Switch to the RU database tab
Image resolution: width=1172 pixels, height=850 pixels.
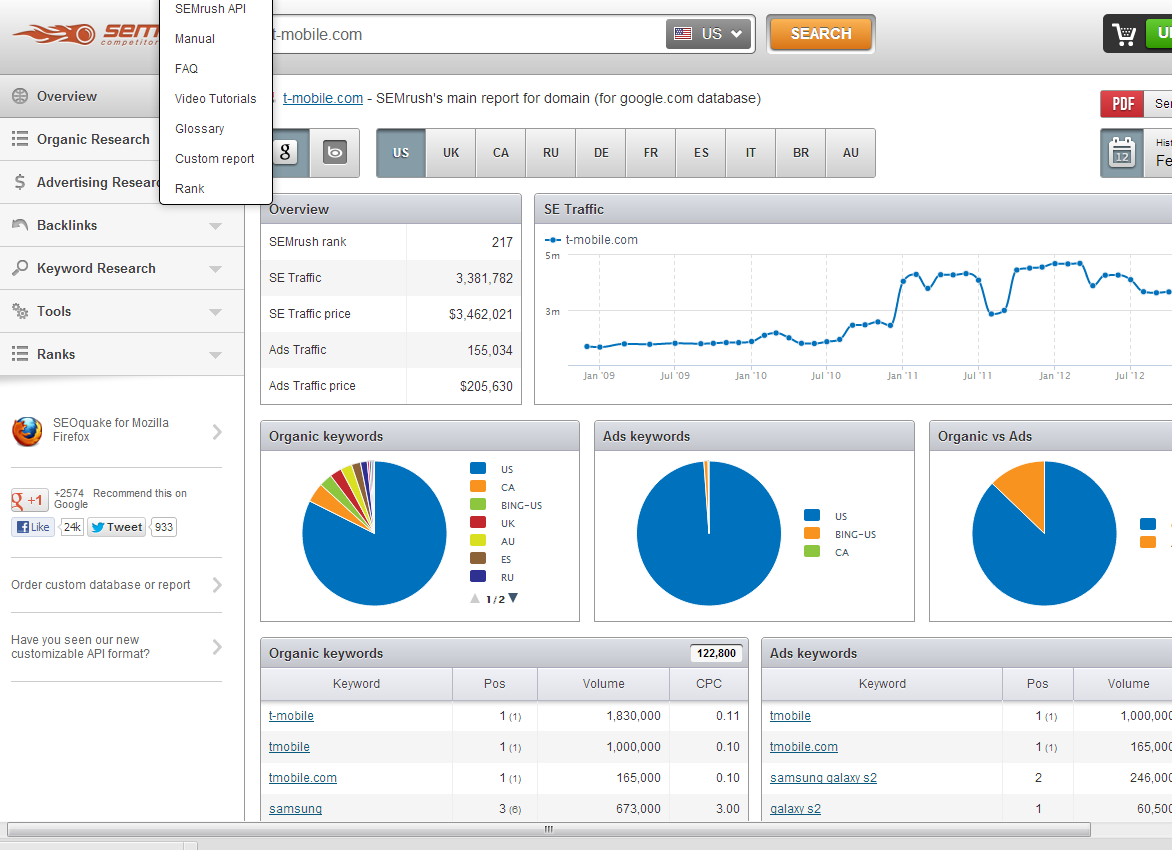click(551, 153)
